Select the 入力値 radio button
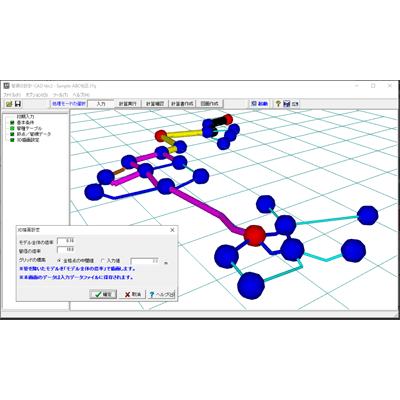This screenshot has height=400, width=400. pyautogui.click(x=103, y=260)
